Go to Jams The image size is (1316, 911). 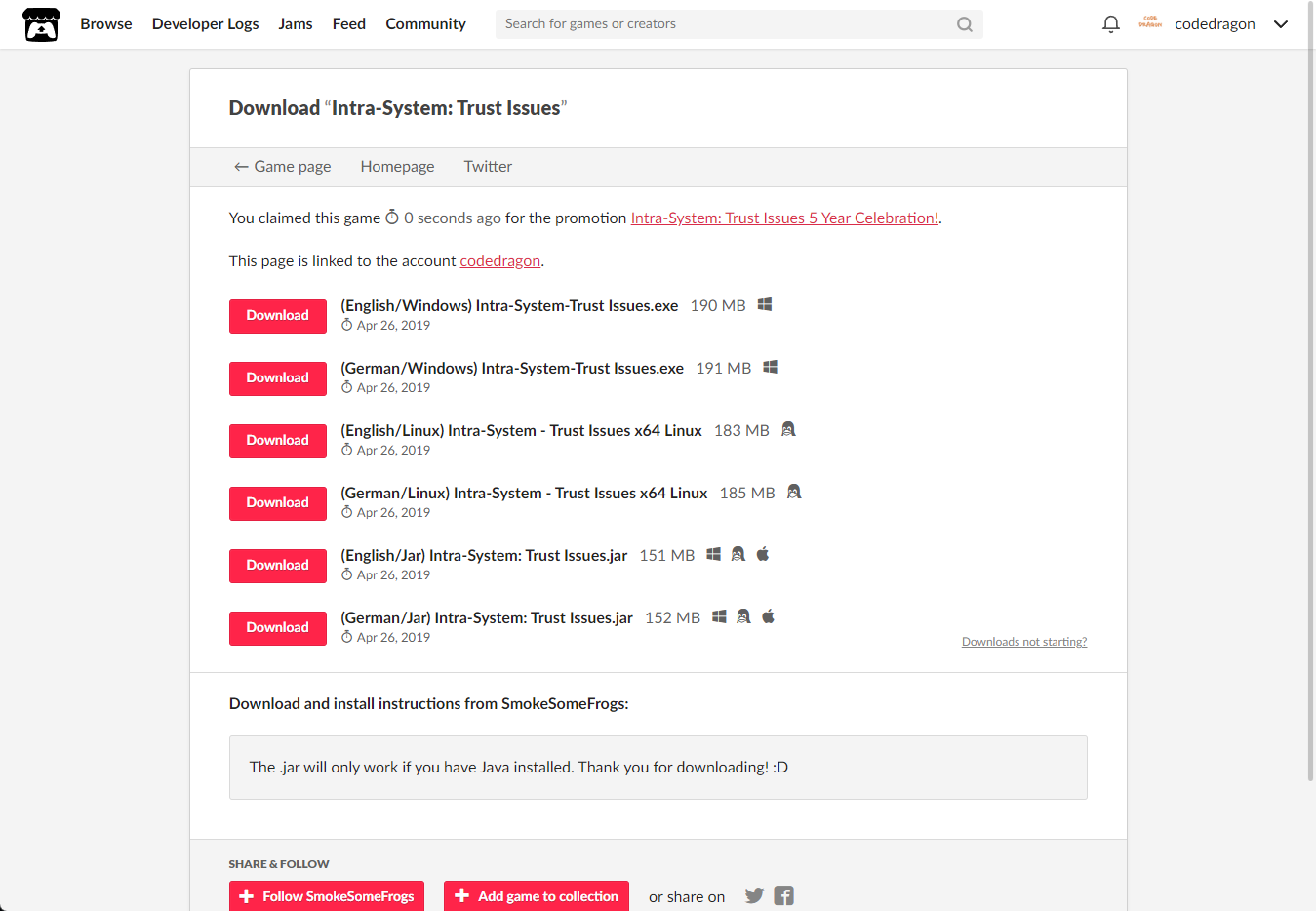tap(296, 24)
